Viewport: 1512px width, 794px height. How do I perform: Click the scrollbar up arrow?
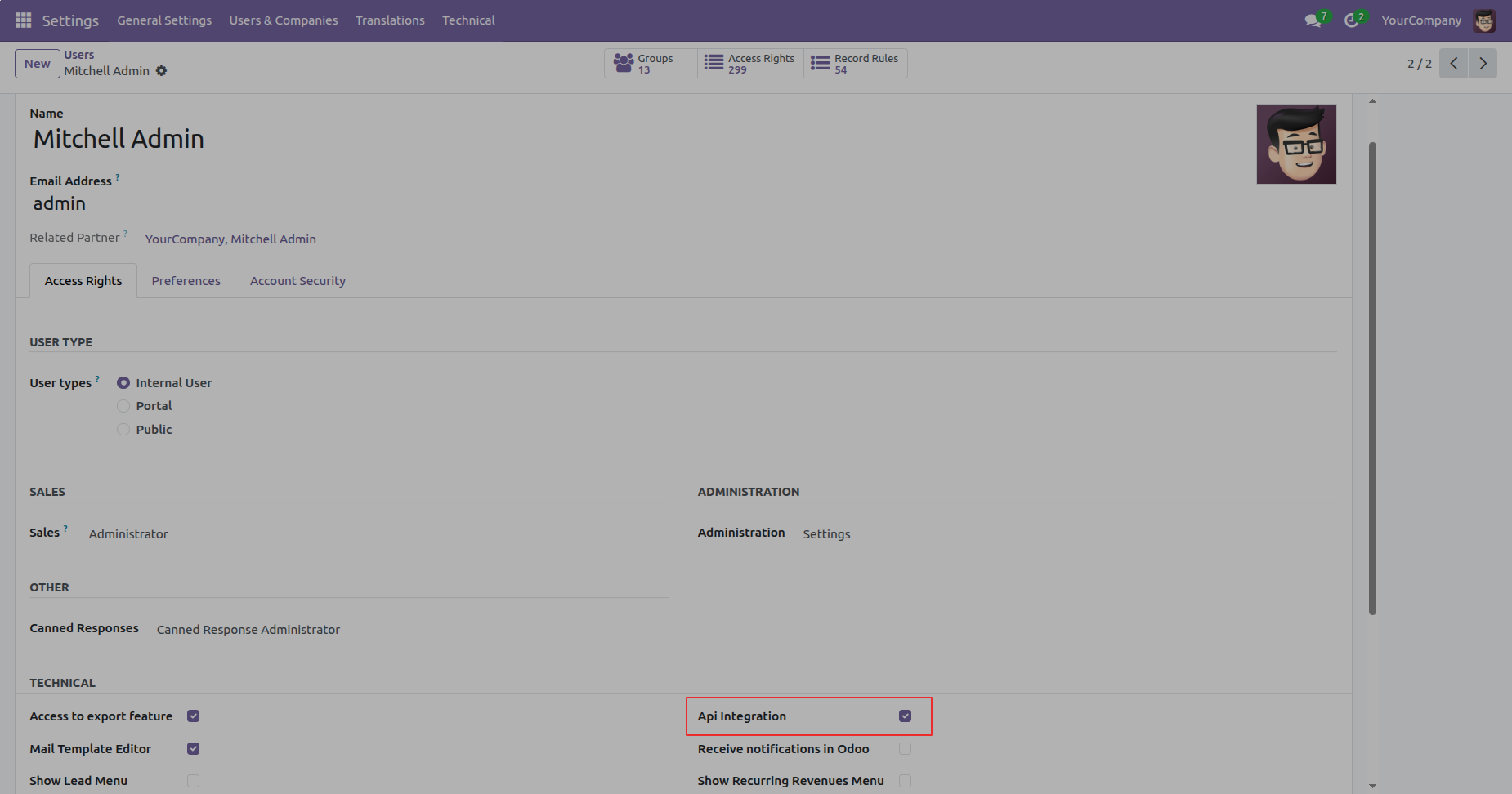click(1372, 101)
